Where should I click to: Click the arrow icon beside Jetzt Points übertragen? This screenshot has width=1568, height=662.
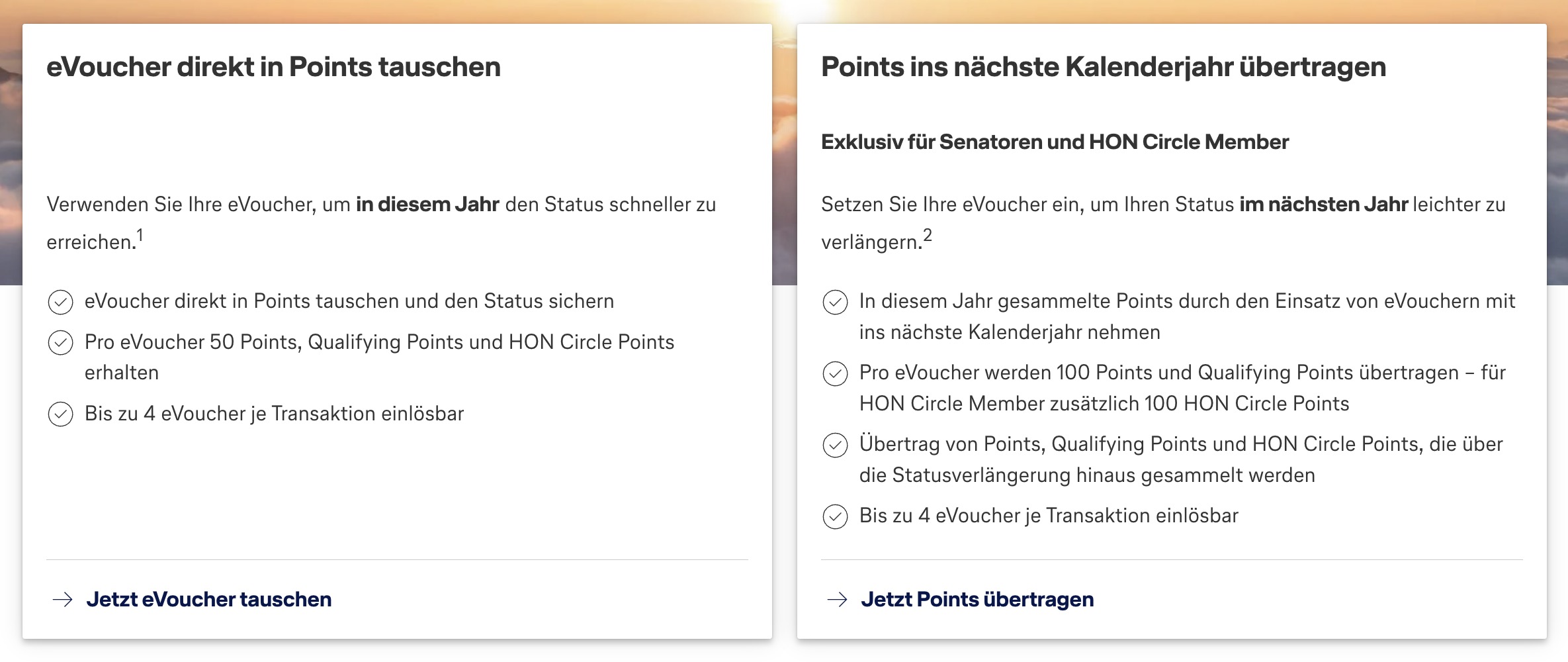838,600
